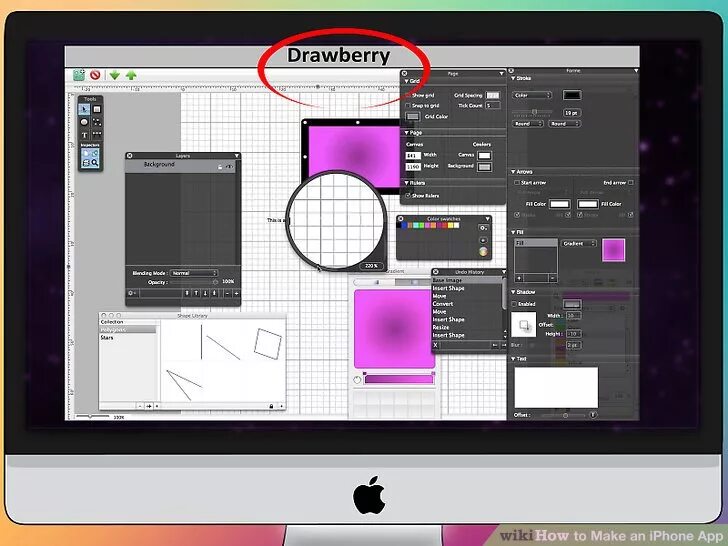
Task: Step back using Undo History left arrow
Action: tap(495, 345)
